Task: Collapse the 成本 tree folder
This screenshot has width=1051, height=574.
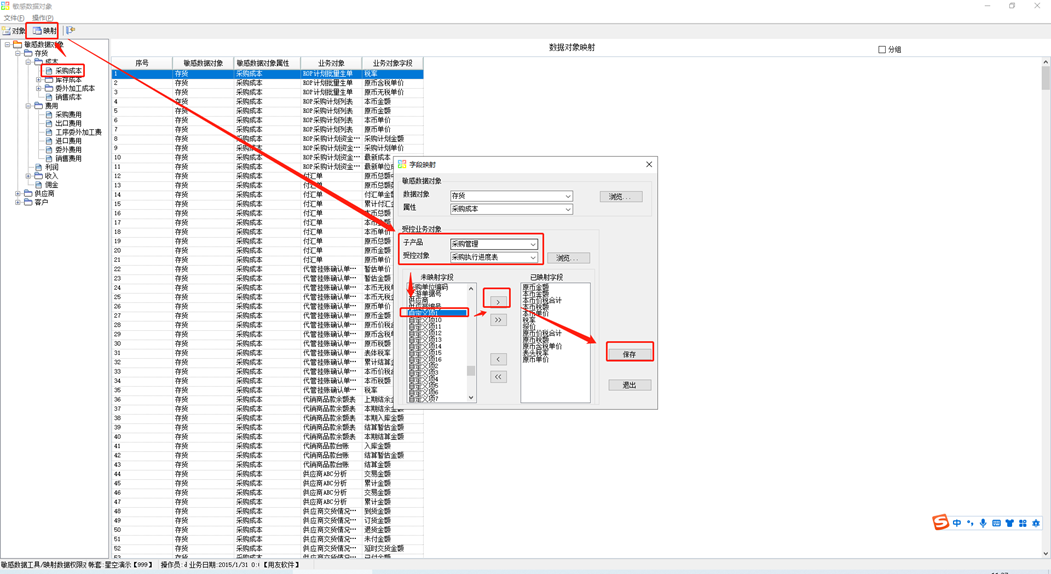Action: [x=28, y=62]
